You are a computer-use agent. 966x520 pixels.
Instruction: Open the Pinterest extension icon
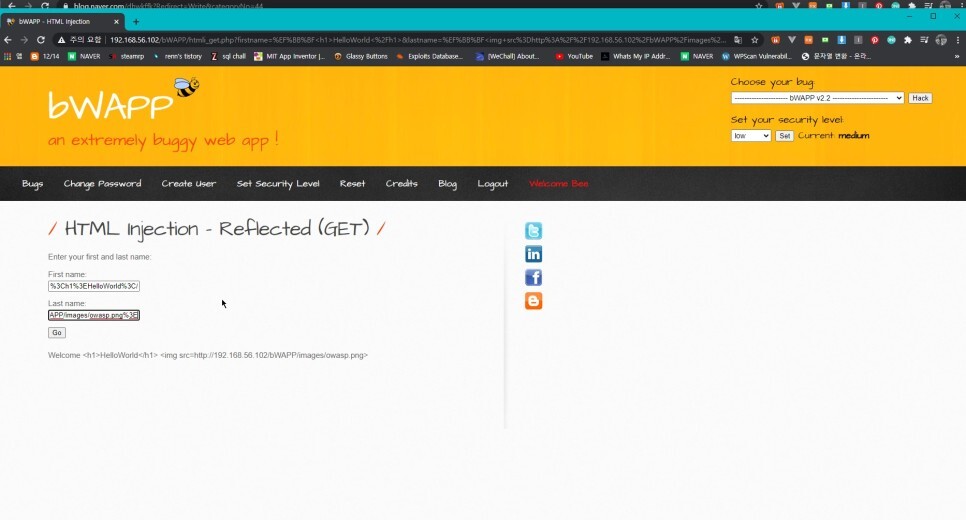875,40
